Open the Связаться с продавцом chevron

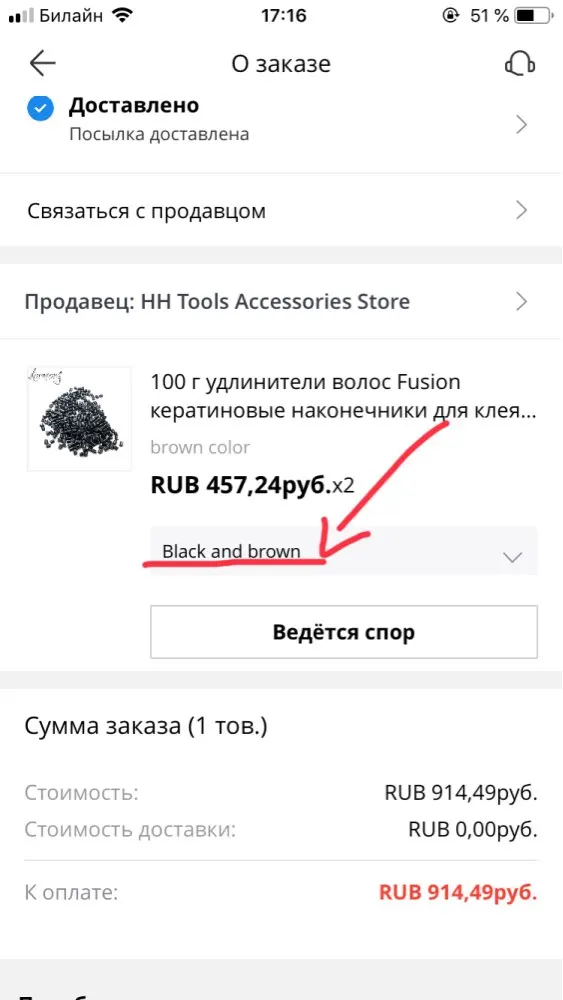click(522, 210)
